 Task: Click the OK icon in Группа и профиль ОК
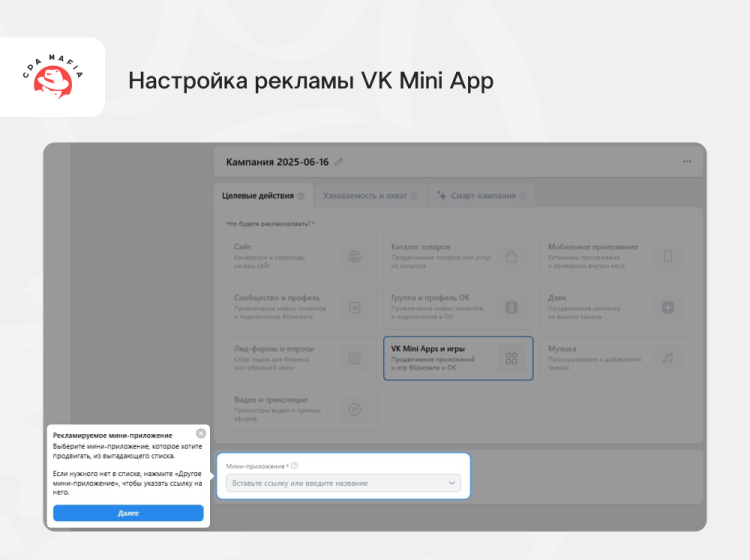511,307
